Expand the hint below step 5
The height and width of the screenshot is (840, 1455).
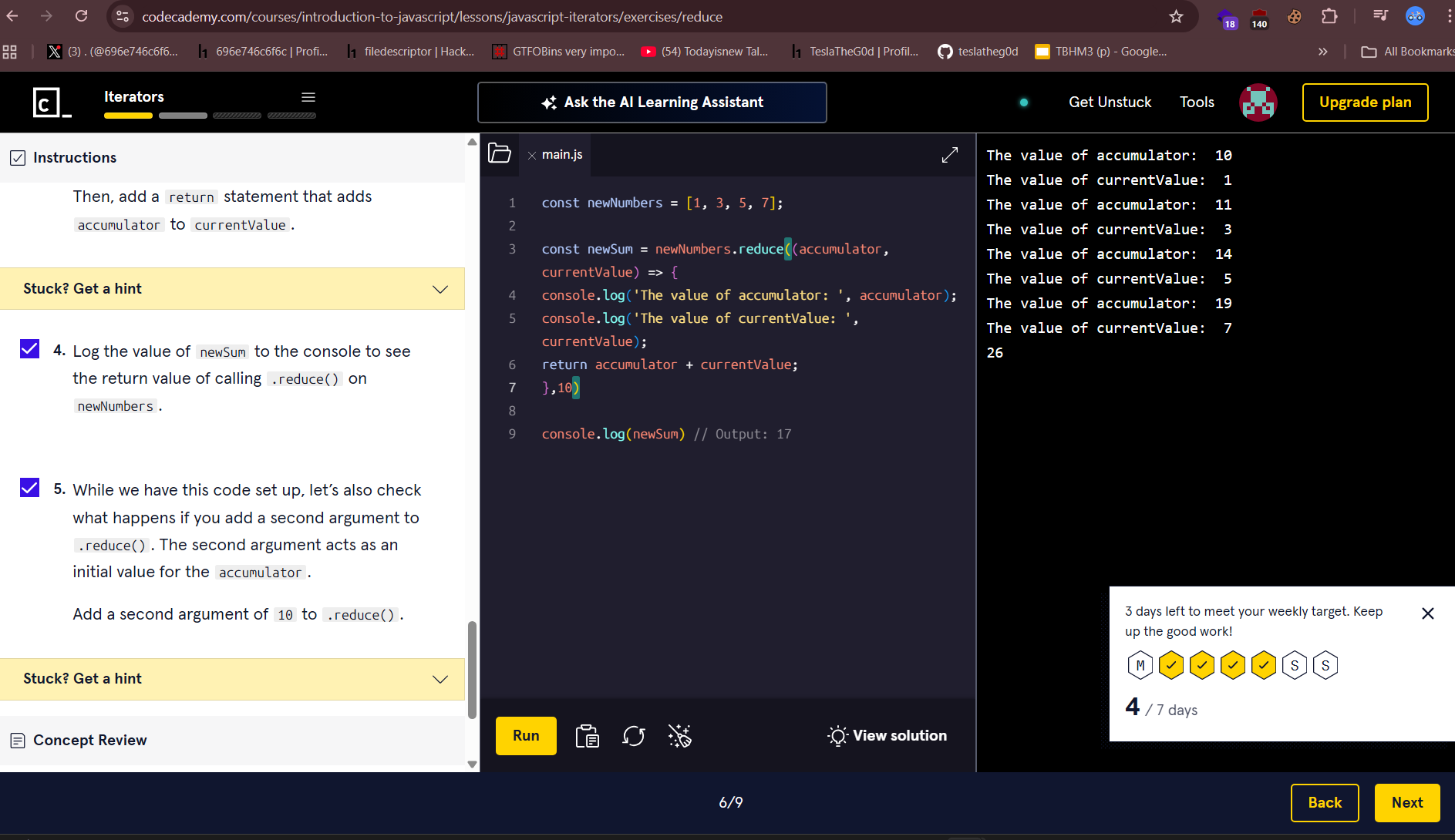[232, 679]
